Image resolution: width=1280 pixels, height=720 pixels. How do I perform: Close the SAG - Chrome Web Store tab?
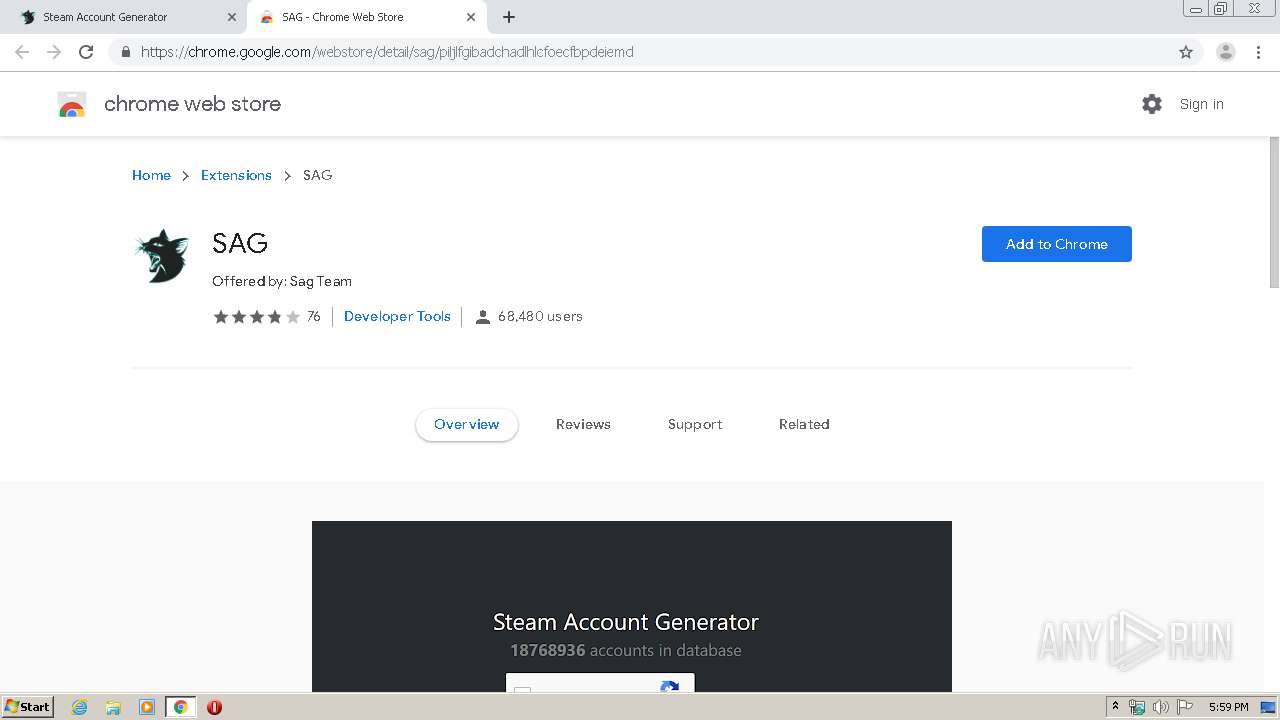(x=471, y=17)
